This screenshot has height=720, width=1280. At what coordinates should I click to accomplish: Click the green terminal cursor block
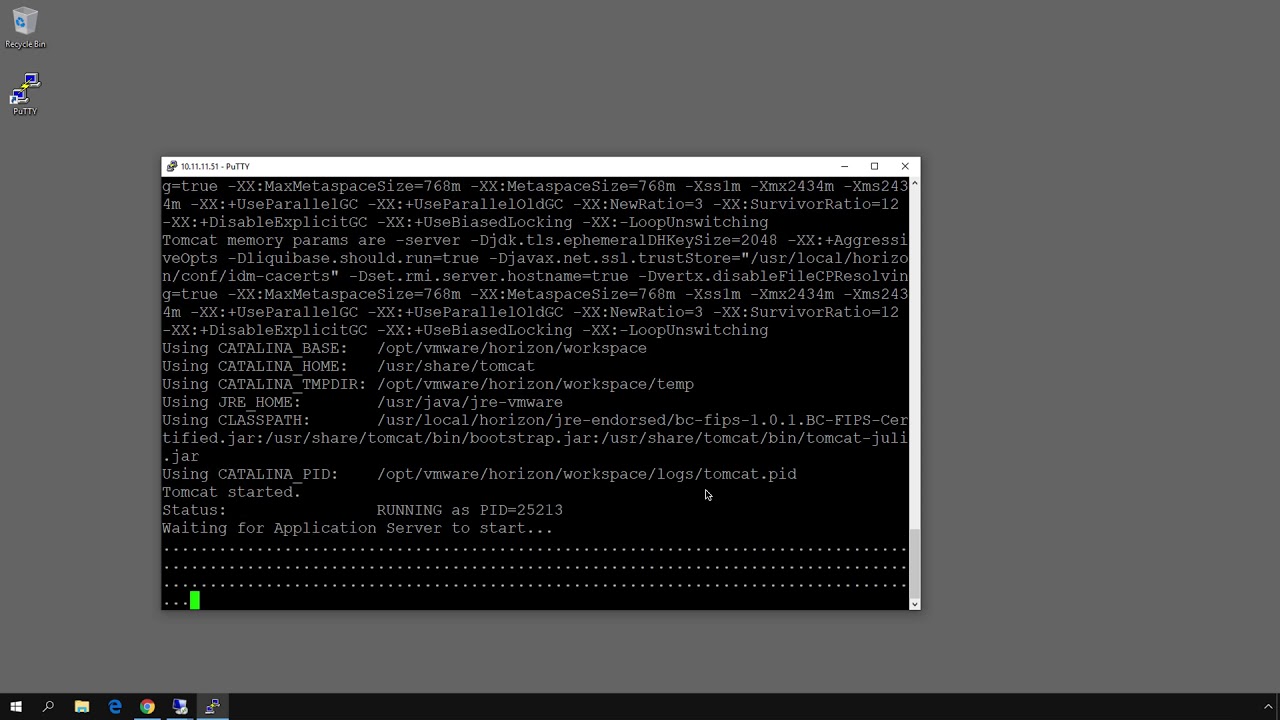pyautogui.click(x=195, y=600)
